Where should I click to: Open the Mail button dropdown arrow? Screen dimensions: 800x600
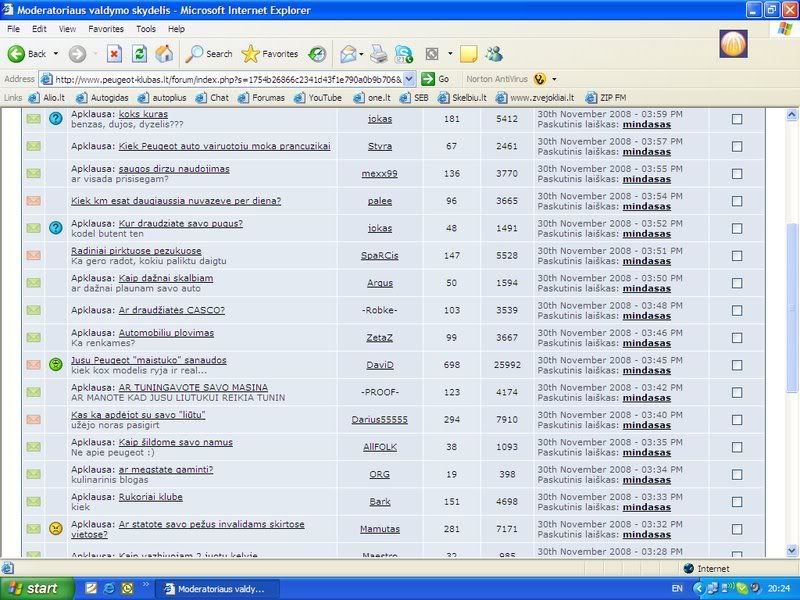361,54
